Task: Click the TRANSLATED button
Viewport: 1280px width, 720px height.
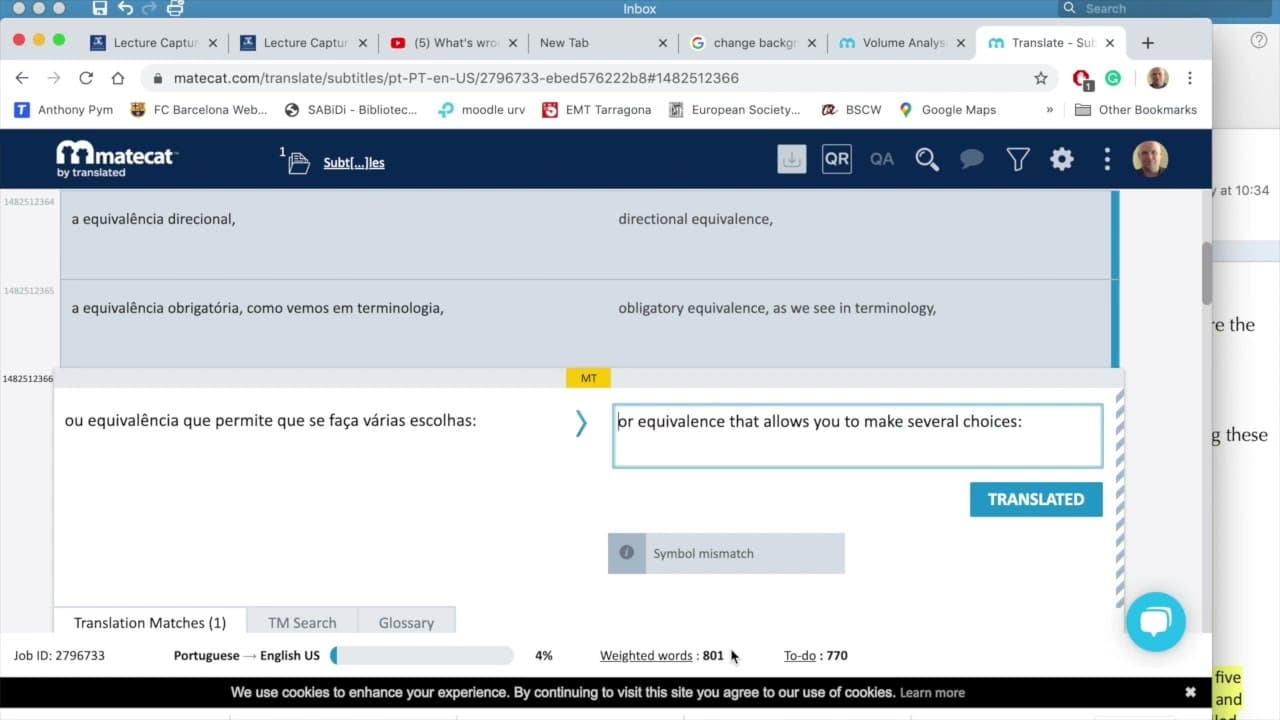Action: click(1036, 499)
